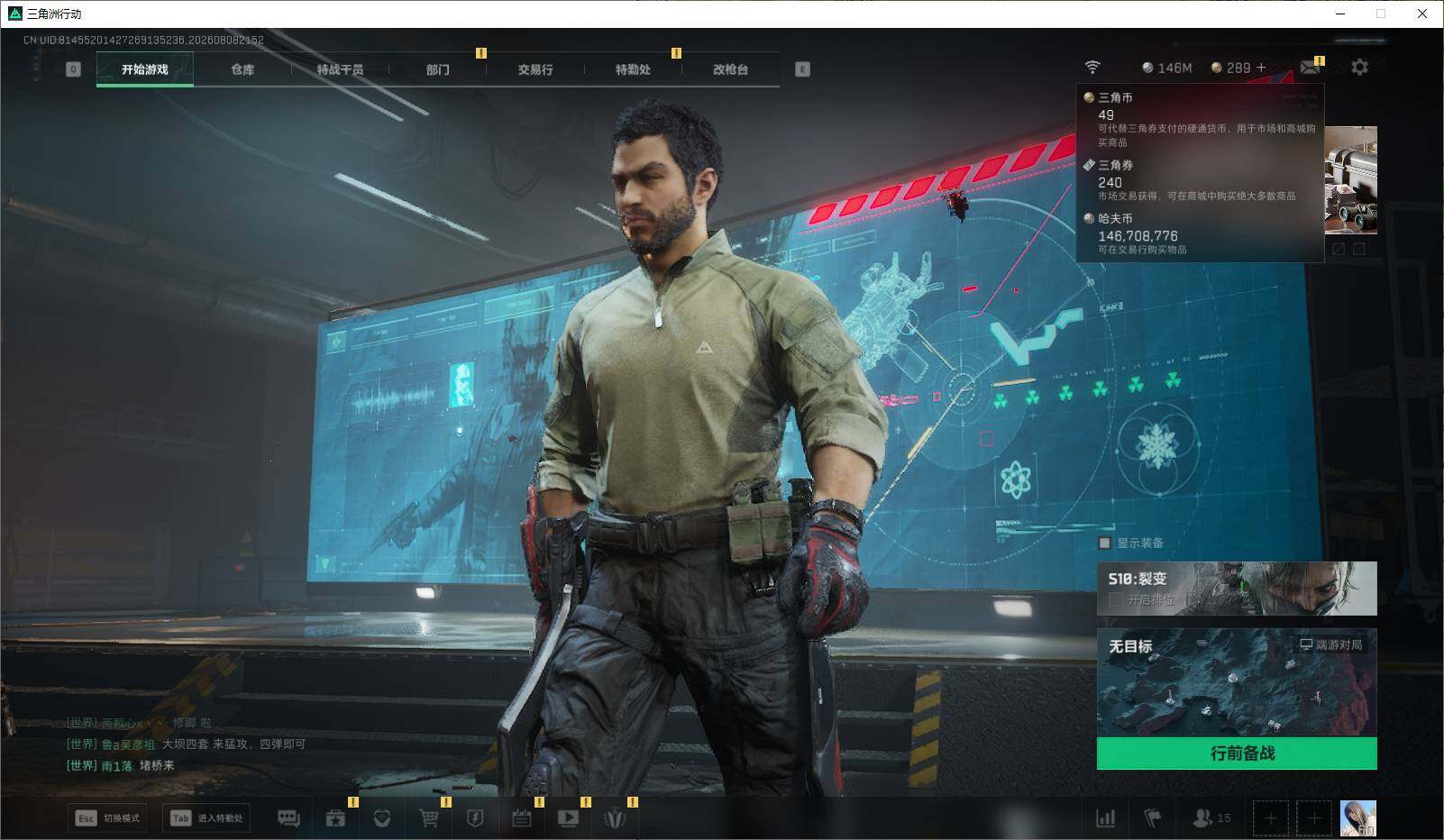Click the Q previous-tab key icon
This screenshot has height=840, width=1444.
pyautogui.click(x=73, y=69)
